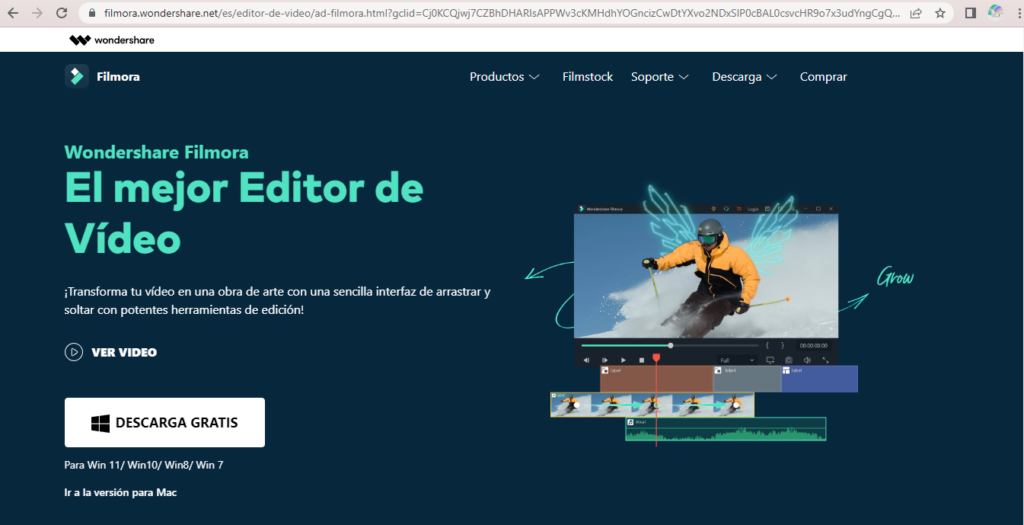
Task: Go back to the previous page in browser
Action: (12, 13)
